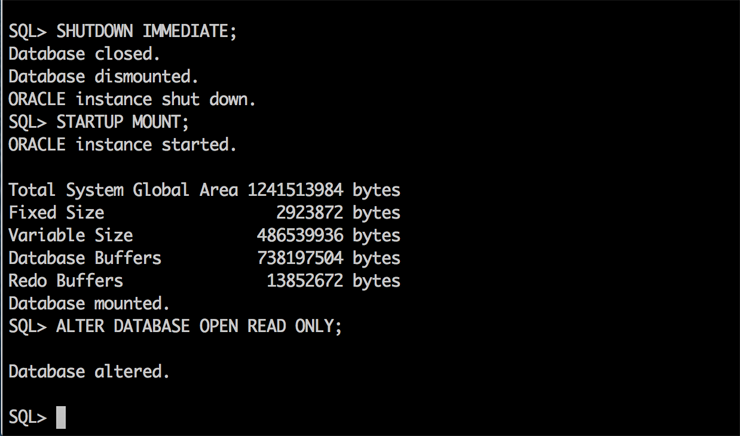740x436 pixels.
Task: Click the "Redo Buffers" label
Action: [65, 281]
